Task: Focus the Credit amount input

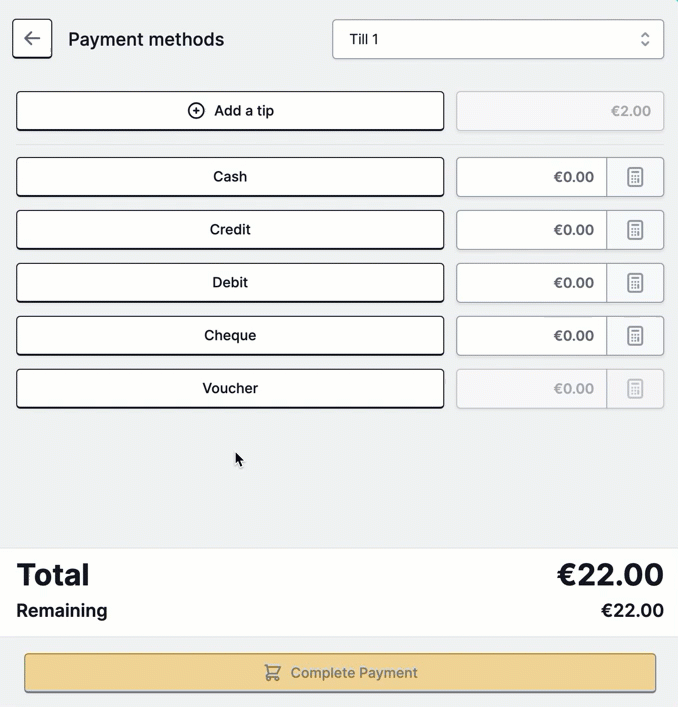Action: click(531, 230)
